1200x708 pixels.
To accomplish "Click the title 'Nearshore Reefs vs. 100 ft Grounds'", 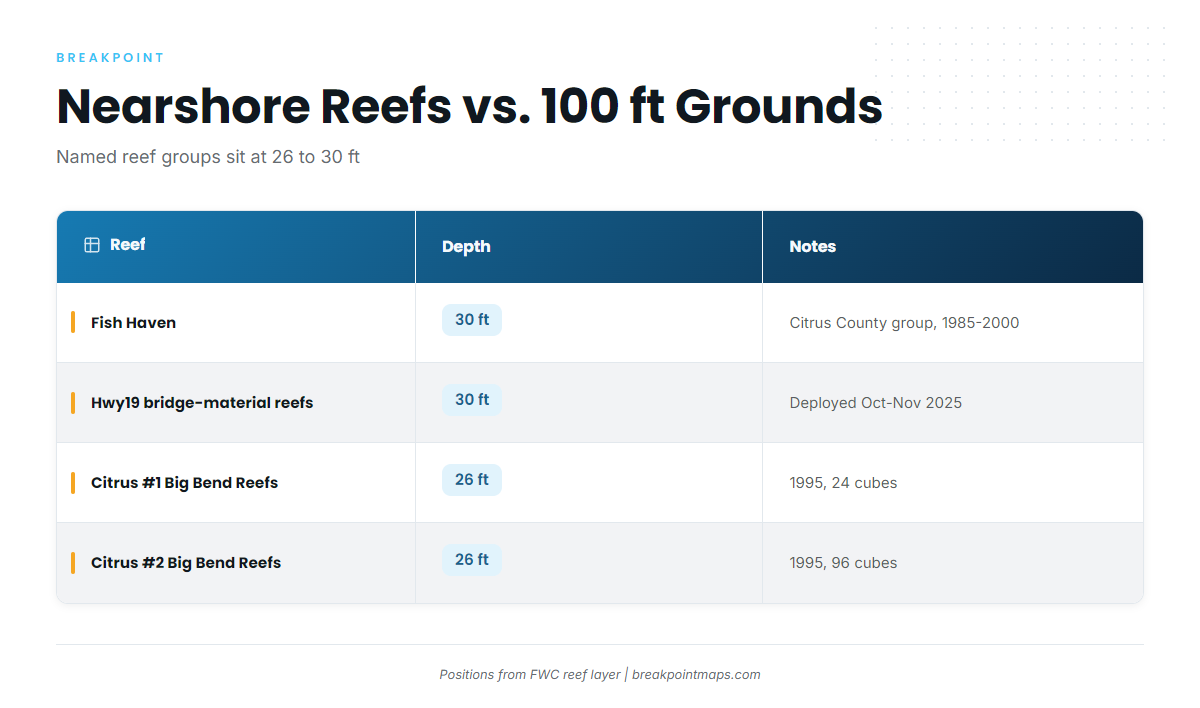I will [x=469, y=106].
